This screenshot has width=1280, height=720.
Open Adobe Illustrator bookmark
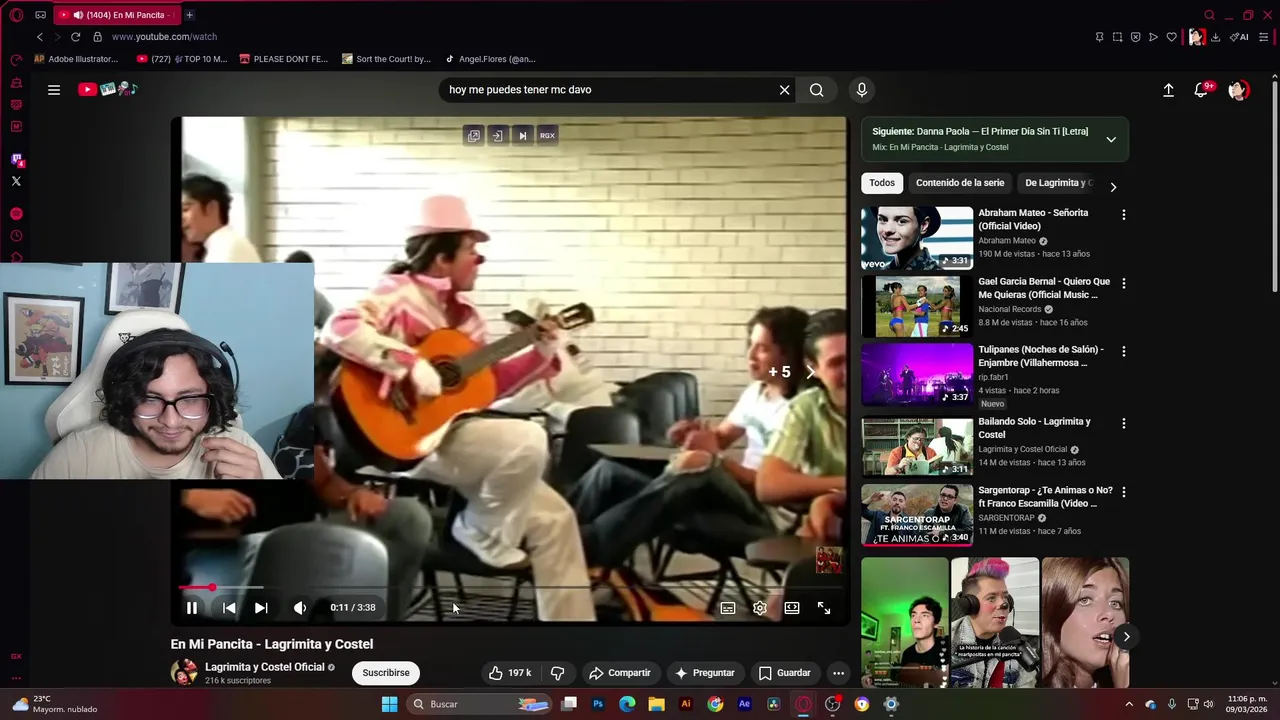[76, 59]
